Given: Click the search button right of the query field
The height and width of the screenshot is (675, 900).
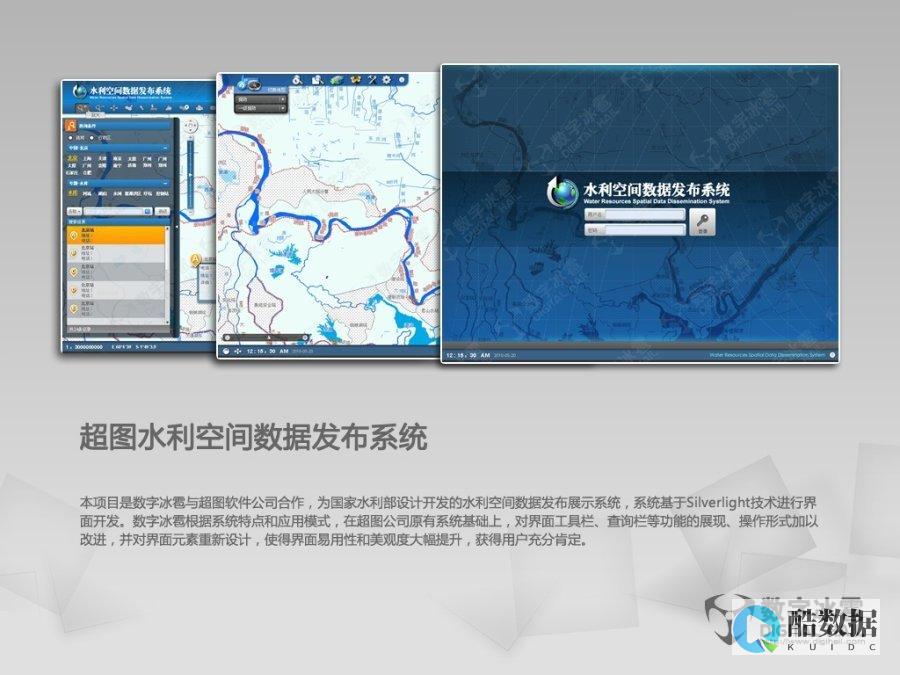Looking at the screenshot, I should tap(162, 211).
